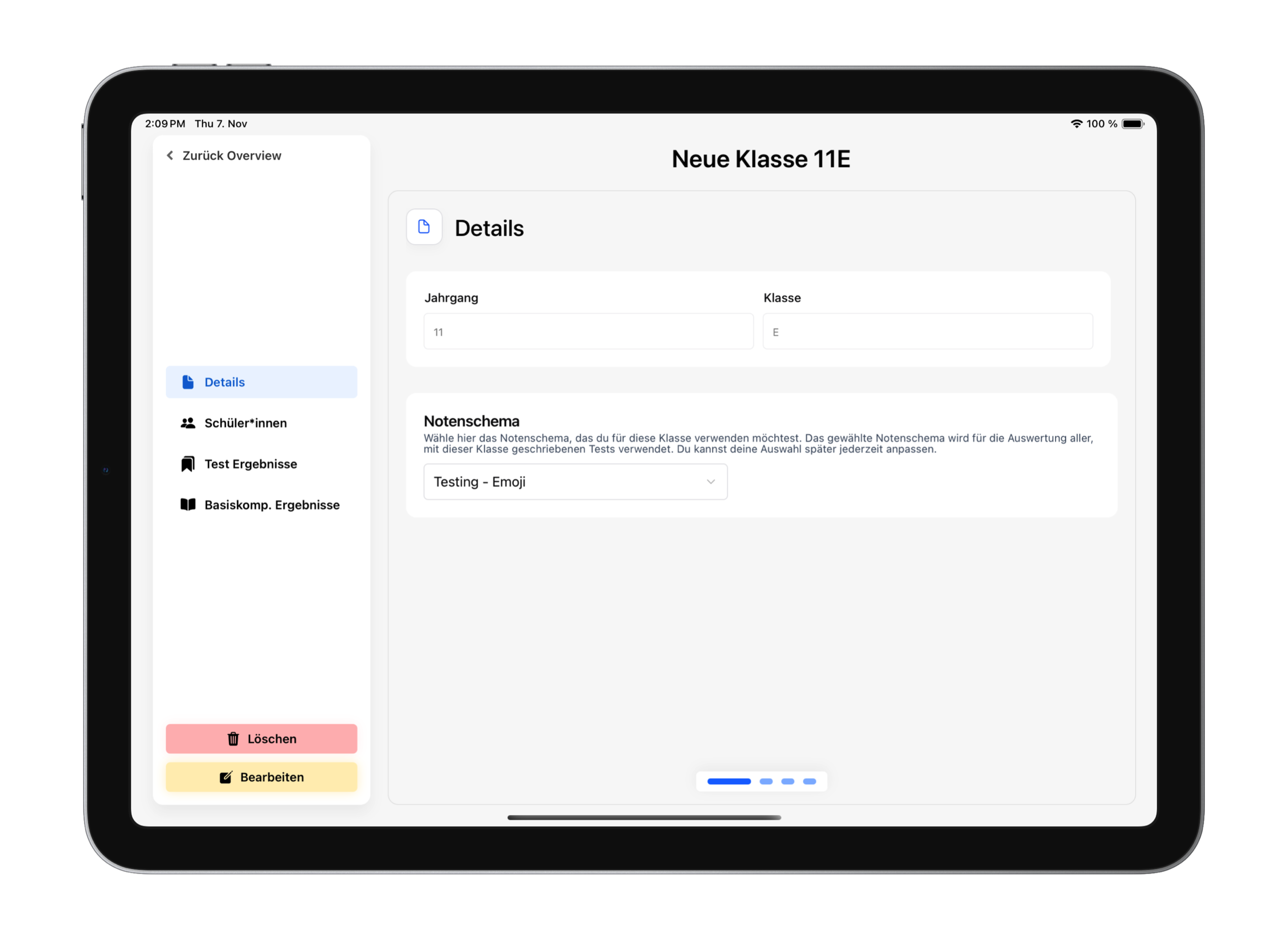This screenshot has height=940, width=1288.
Task: Open Basiskomp. Ergebnisse section
Action: (272, 505)
